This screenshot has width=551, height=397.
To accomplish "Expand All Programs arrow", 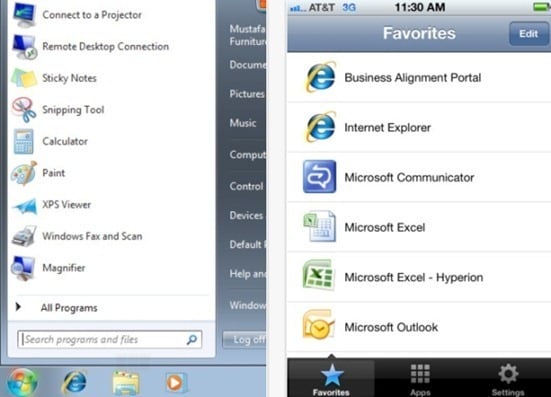I will coord(18,307).
